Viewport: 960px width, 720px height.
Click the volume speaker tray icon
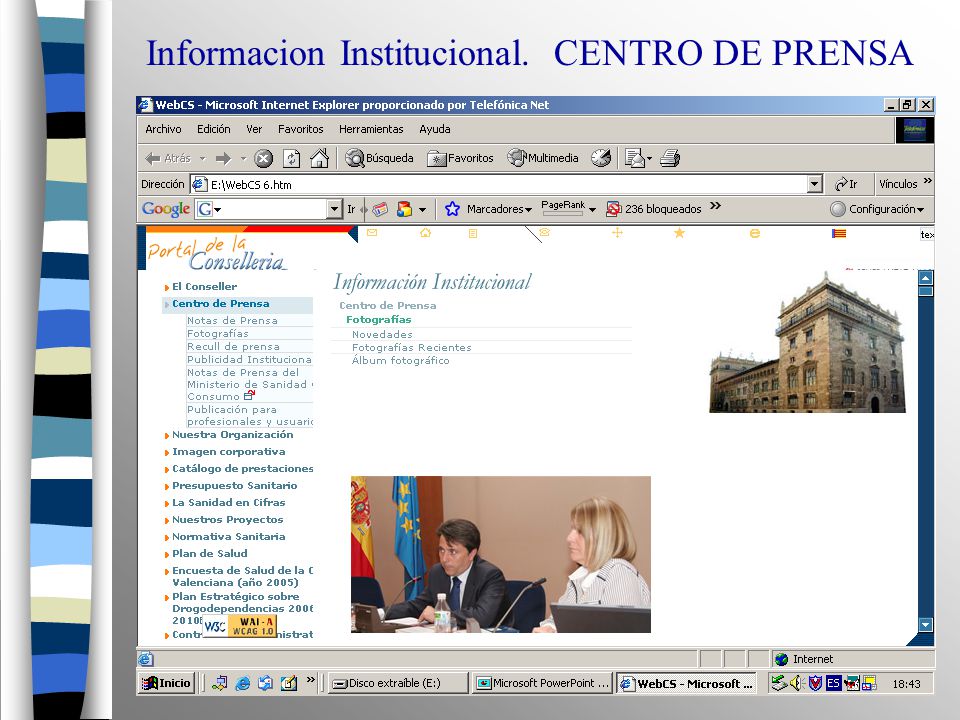[x=797, y=683]
